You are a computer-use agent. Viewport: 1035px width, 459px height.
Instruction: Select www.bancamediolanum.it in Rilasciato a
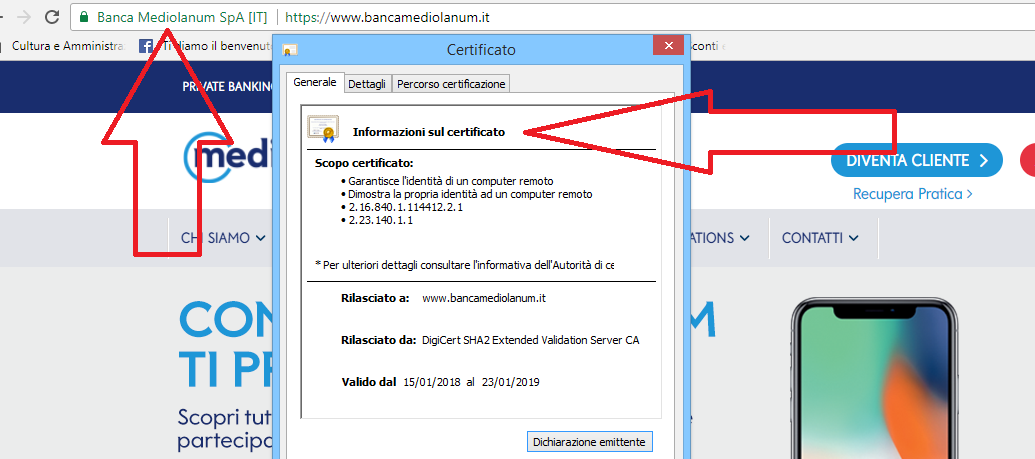[x=484, y=298]
